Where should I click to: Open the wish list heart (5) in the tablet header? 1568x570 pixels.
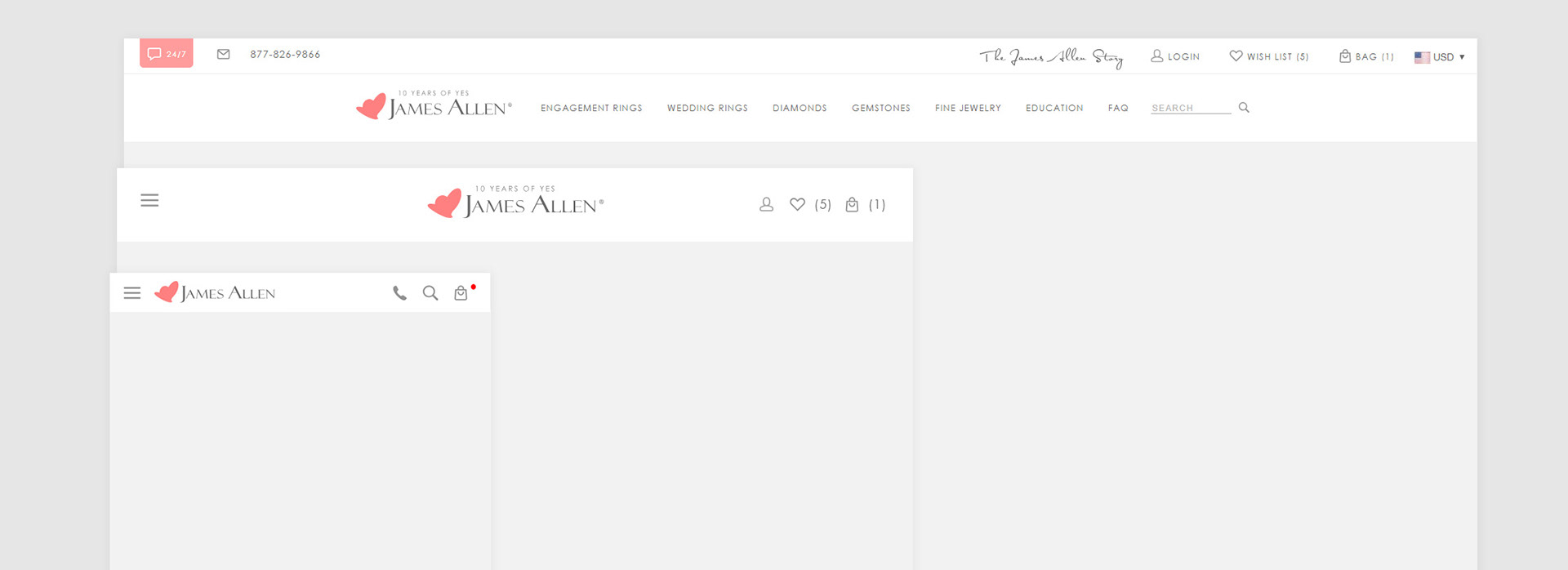[810, 204]
